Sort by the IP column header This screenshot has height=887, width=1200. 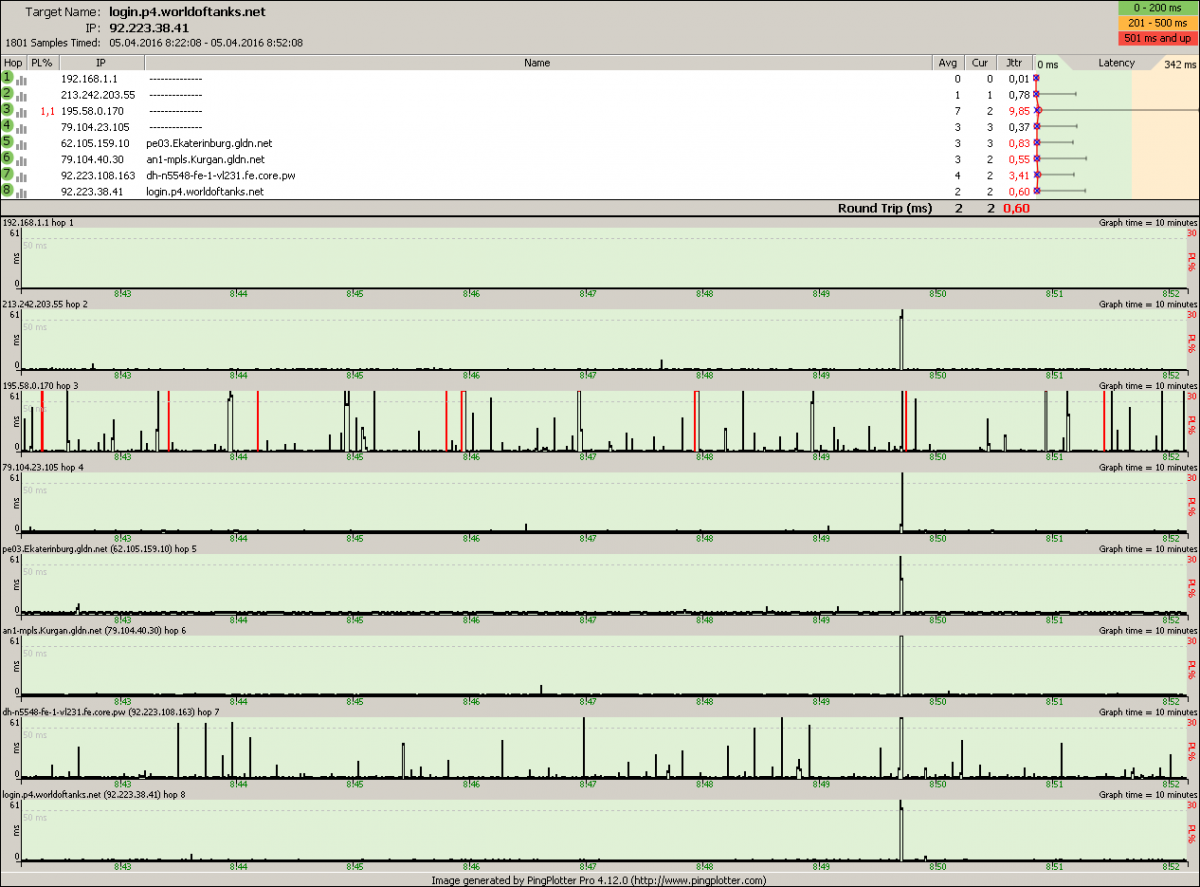102,63
